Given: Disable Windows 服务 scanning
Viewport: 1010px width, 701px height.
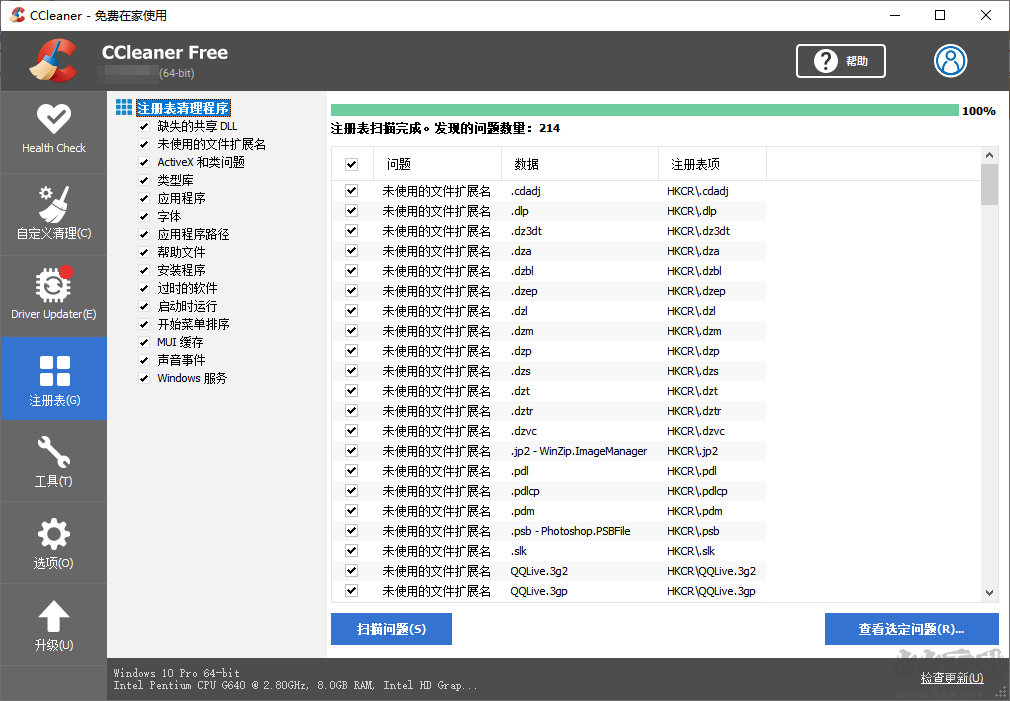Looking at the screenshot, I should click(143, 378).
